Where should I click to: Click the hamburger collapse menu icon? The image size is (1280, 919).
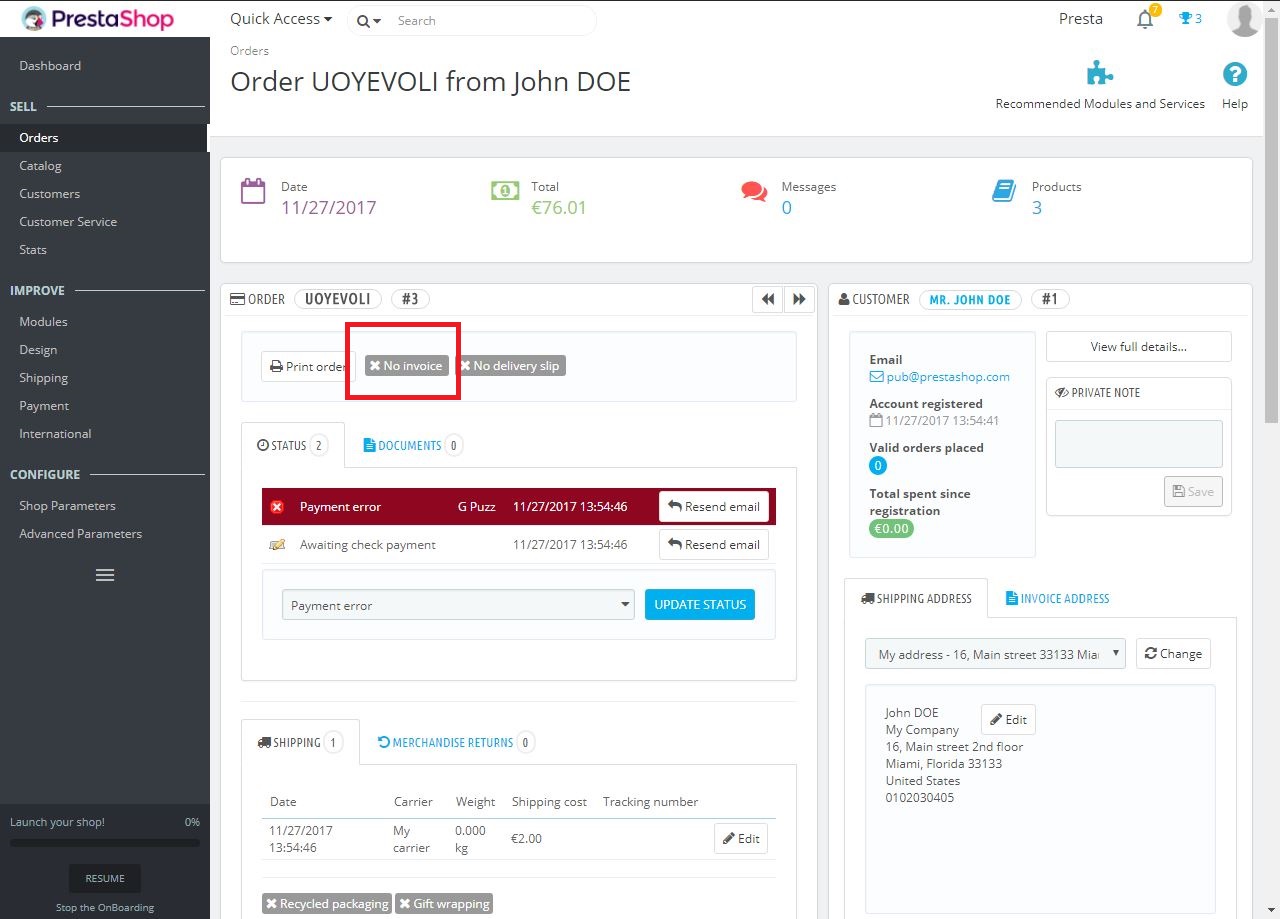[x=105, y=575]
